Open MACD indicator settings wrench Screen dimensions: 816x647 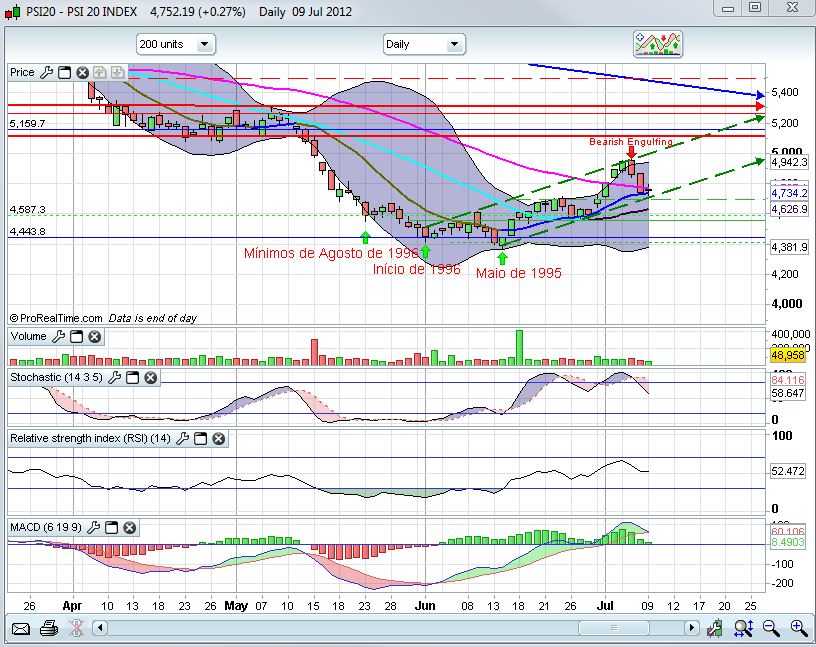tap(94, 527)
